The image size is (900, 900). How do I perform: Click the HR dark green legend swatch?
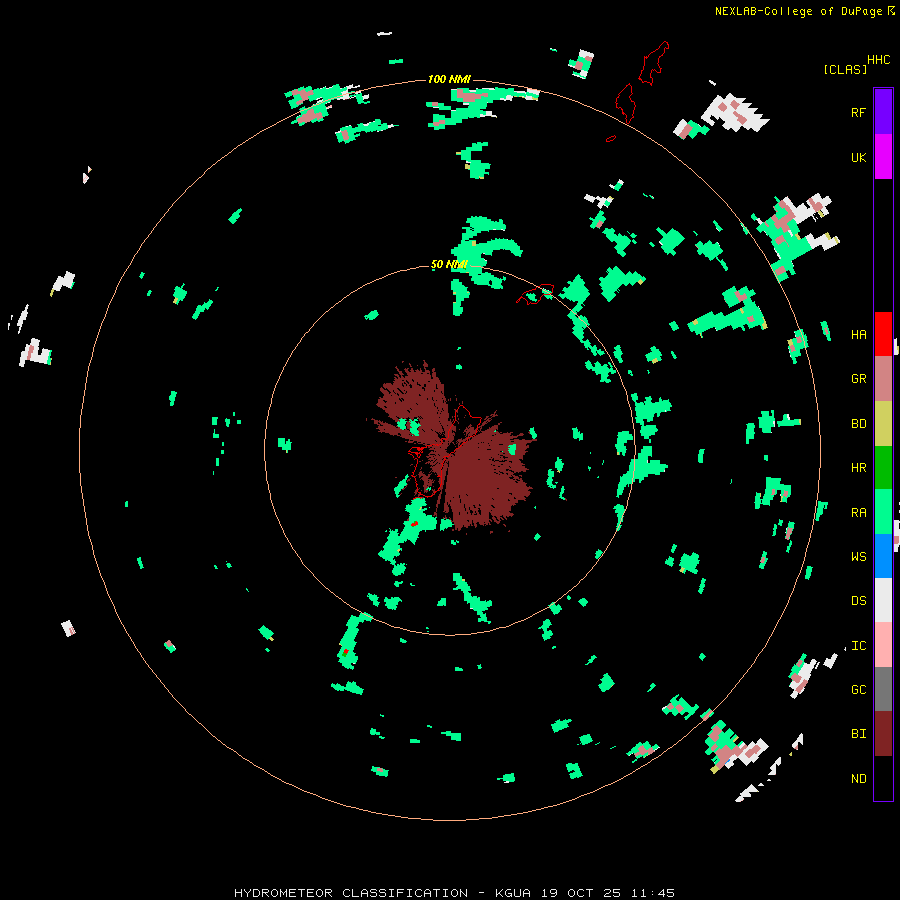[x=883, y=467]
